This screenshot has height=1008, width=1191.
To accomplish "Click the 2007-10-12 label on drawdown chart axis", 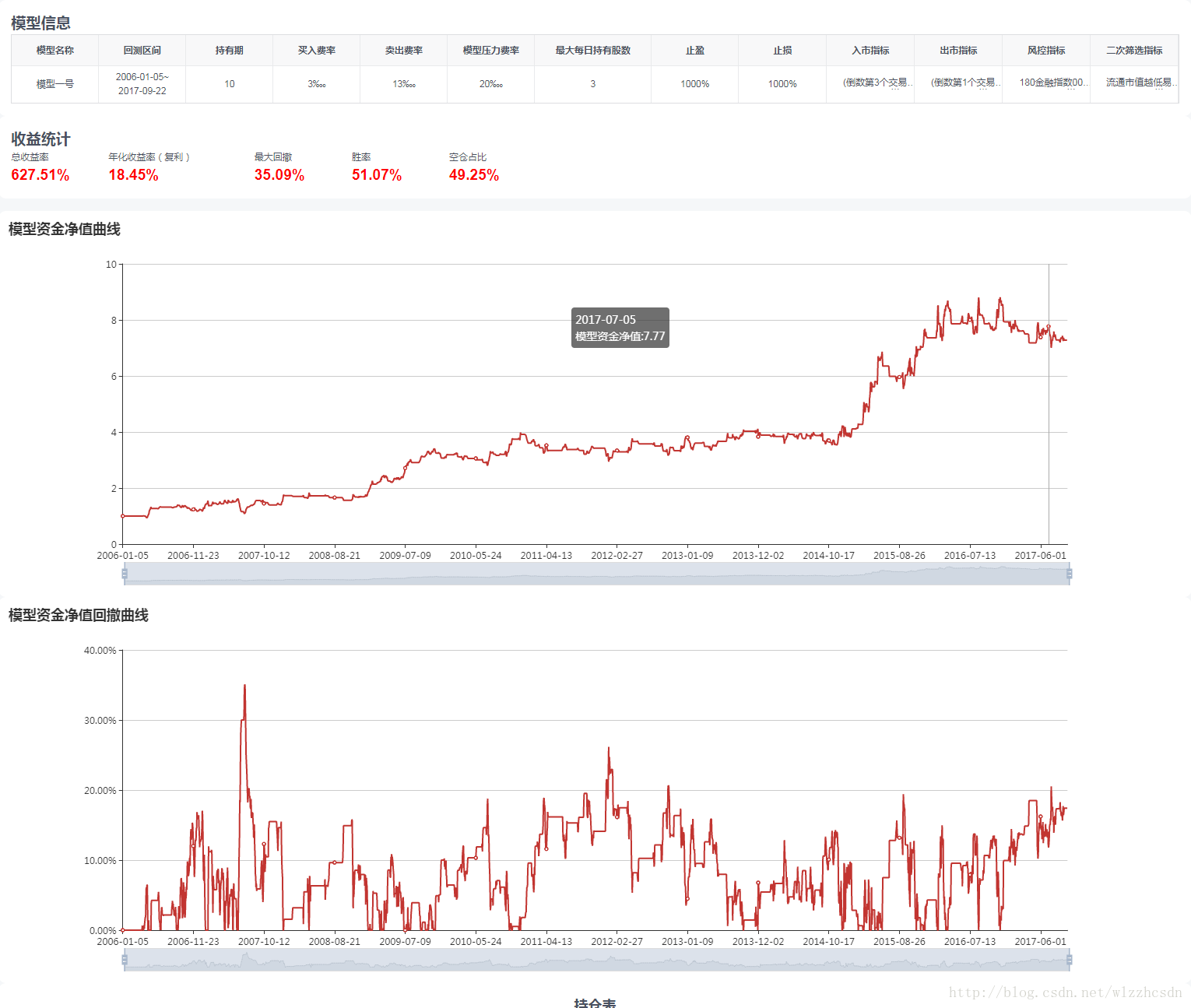I will point(264,942).
